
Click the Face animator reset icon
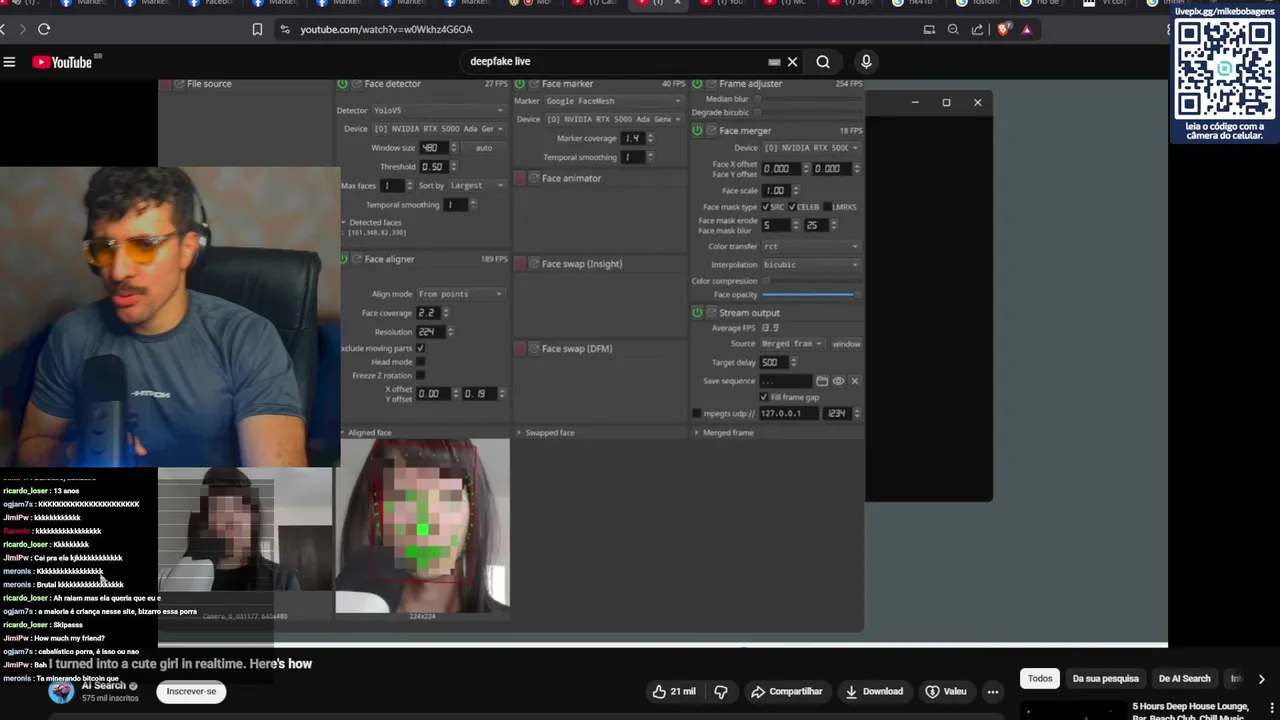534,178
